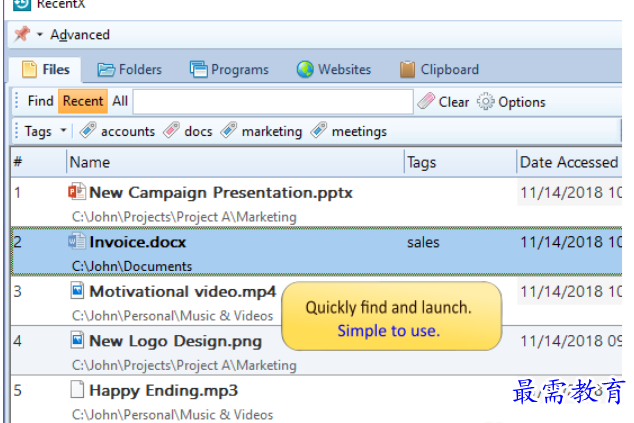The height and width of the screenshot is (423, 634).
Task: Switch to the Folders tab
Action: (x=129, y=70)
